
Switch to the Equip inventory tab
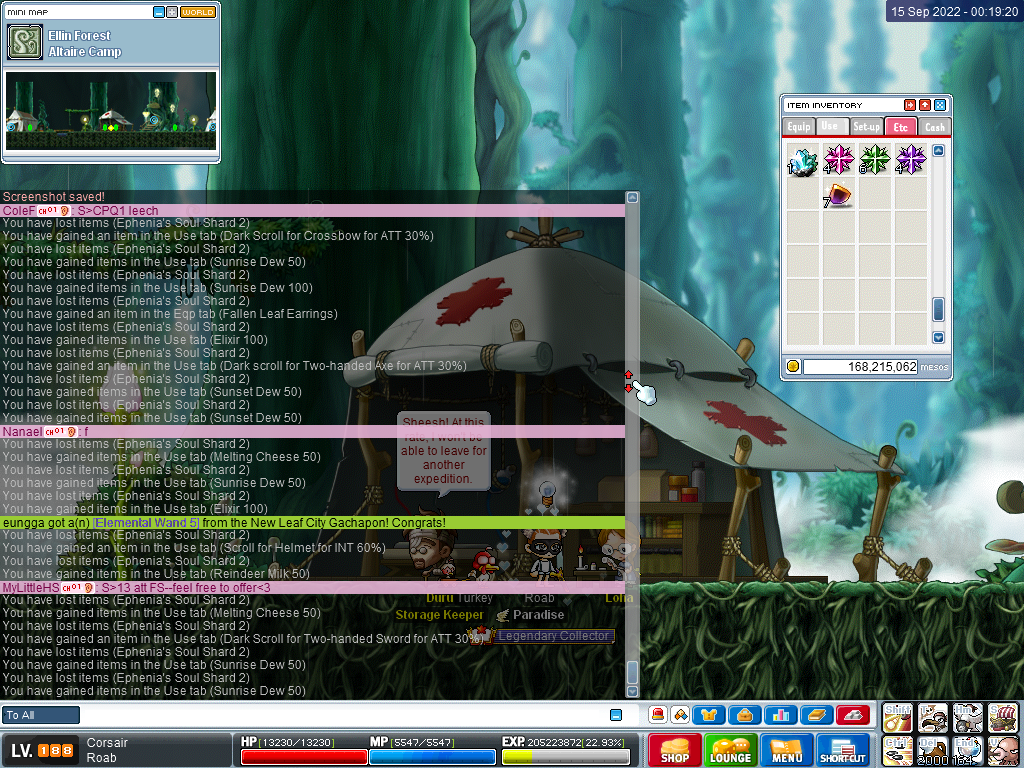pyautogui.click(x=798, y=127)
